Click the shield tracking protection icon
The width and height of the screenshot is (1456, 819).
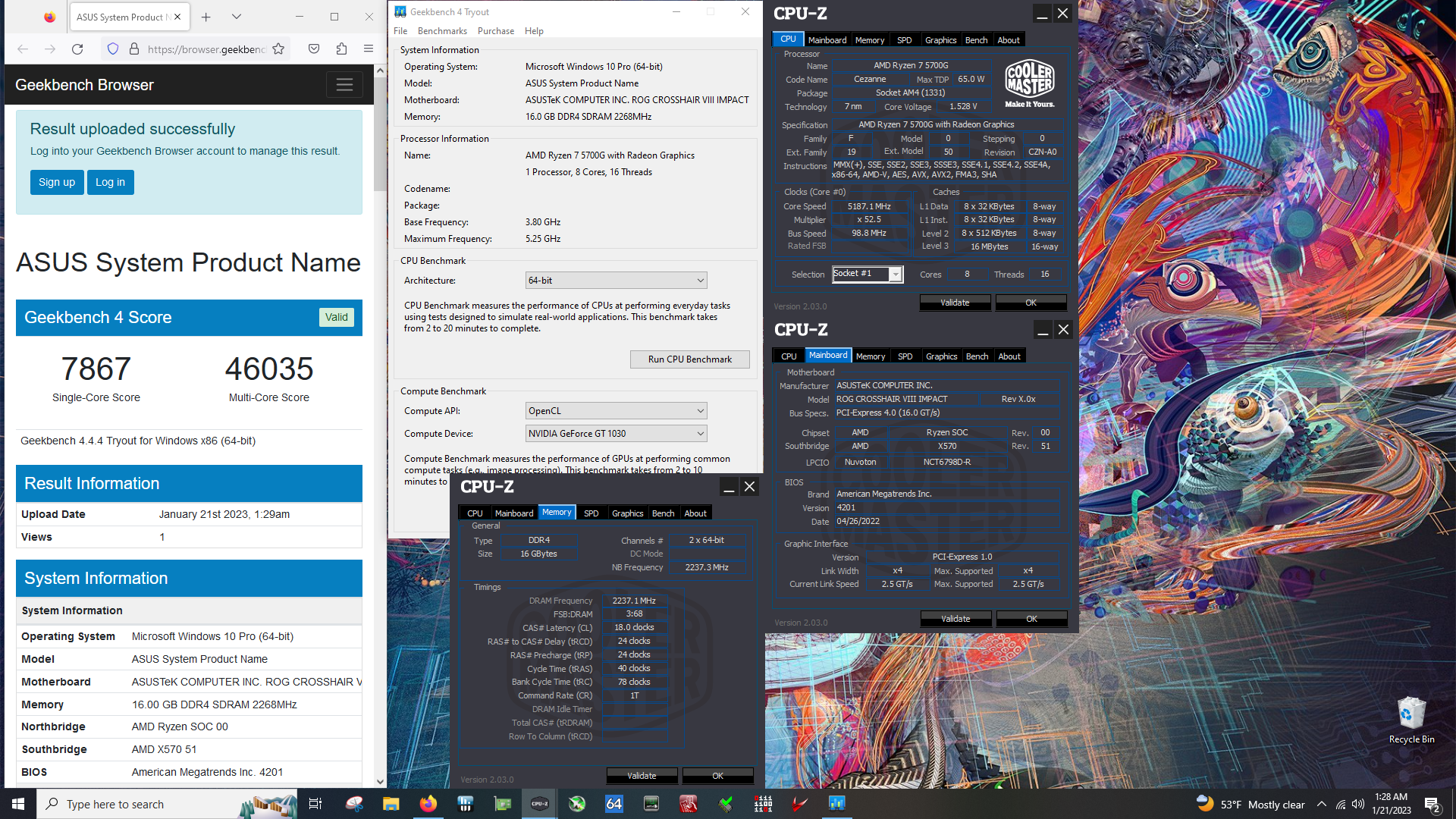[x=113, y=49]
